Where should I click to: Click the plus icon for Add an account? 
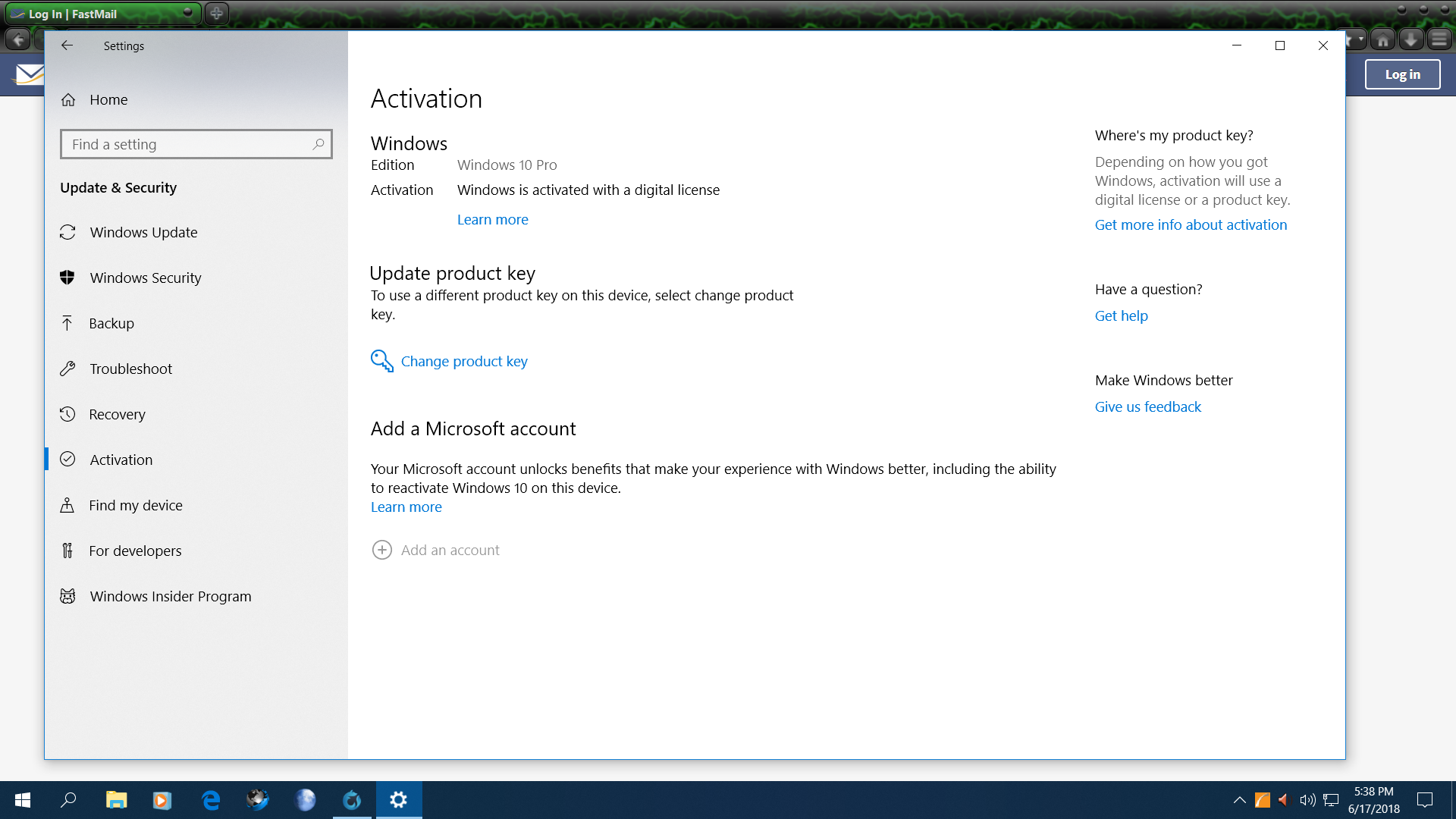coord(381,550)
